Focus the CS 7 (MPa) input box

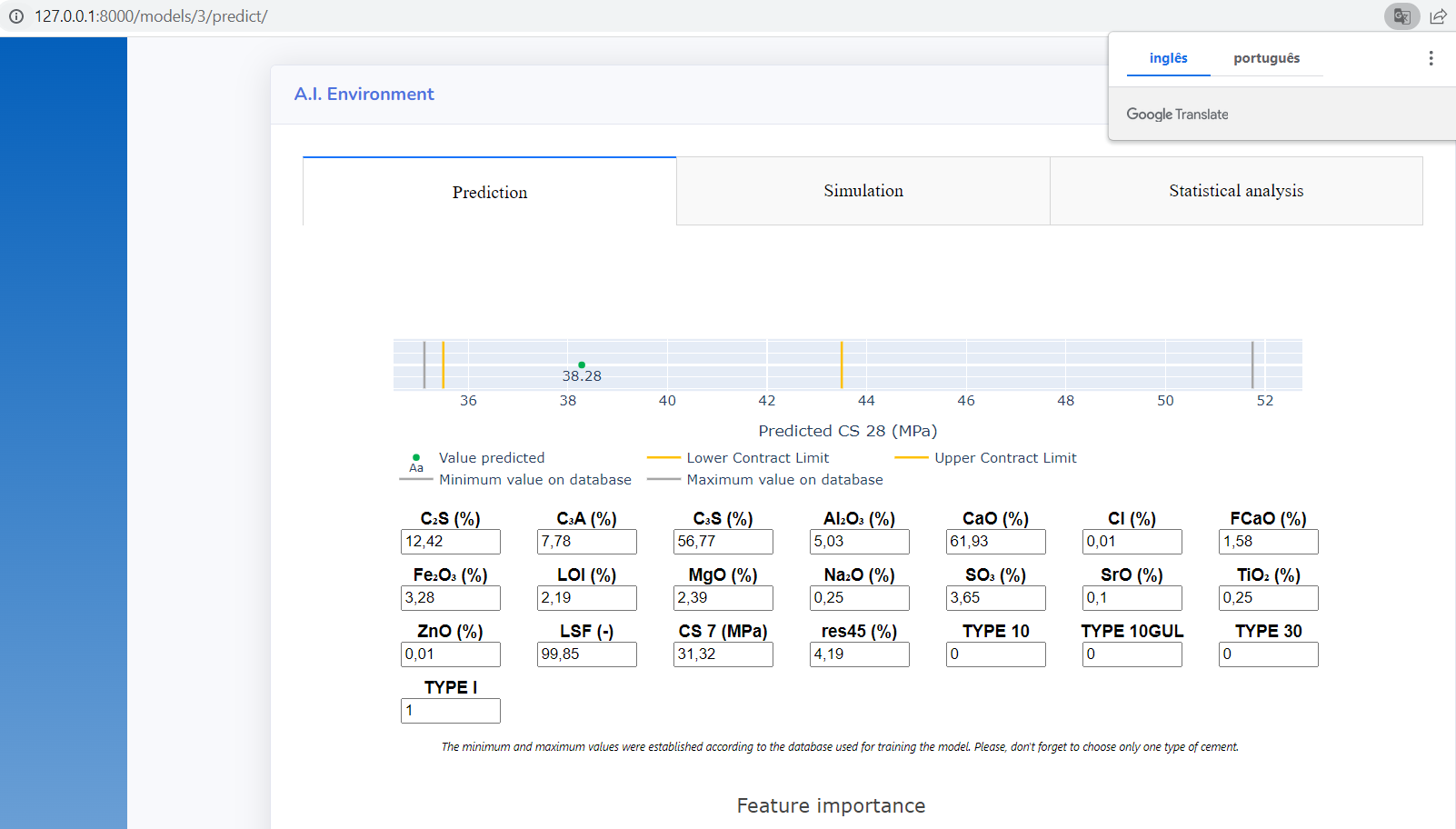pyautogui.click(x=723, y=654)
